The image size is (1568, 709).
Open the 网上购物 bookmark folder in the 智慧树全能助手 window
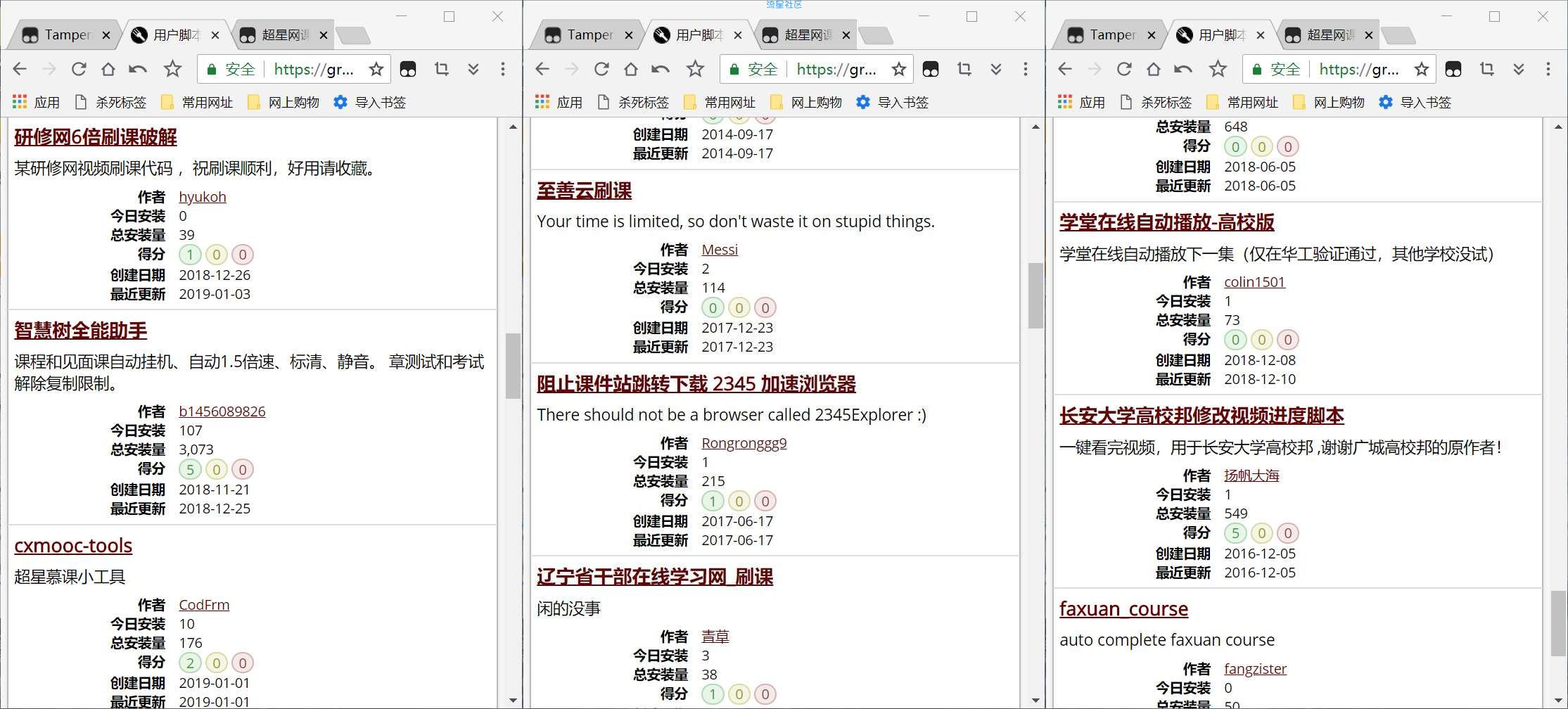point(283,102)
